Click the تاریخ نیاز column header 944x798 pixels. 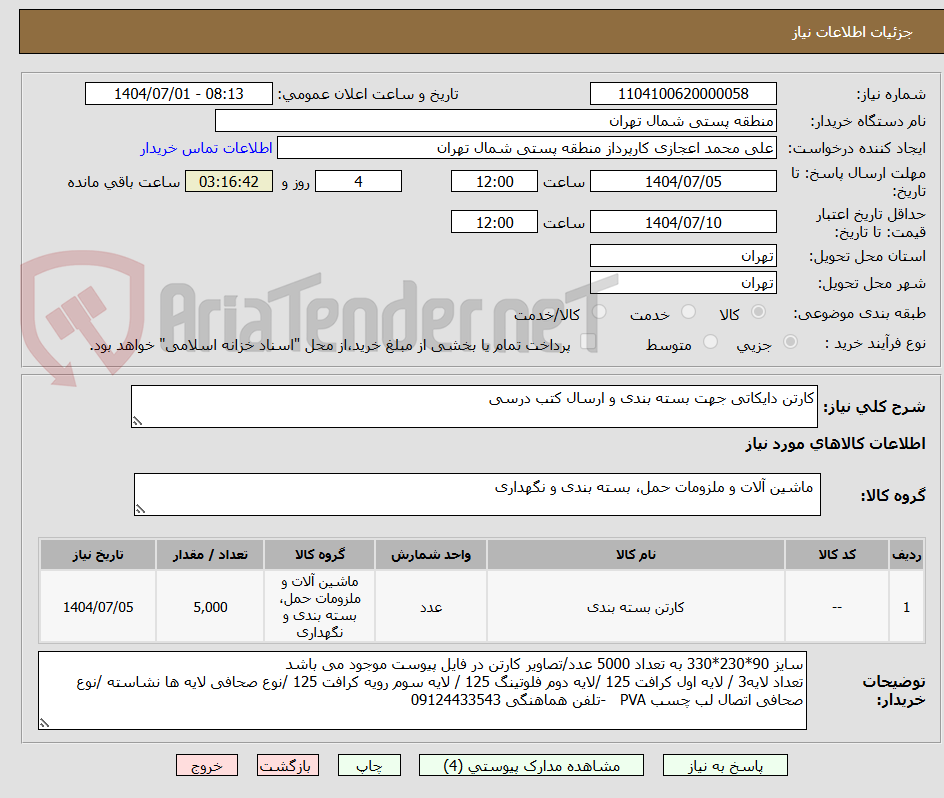pos(98,554)
